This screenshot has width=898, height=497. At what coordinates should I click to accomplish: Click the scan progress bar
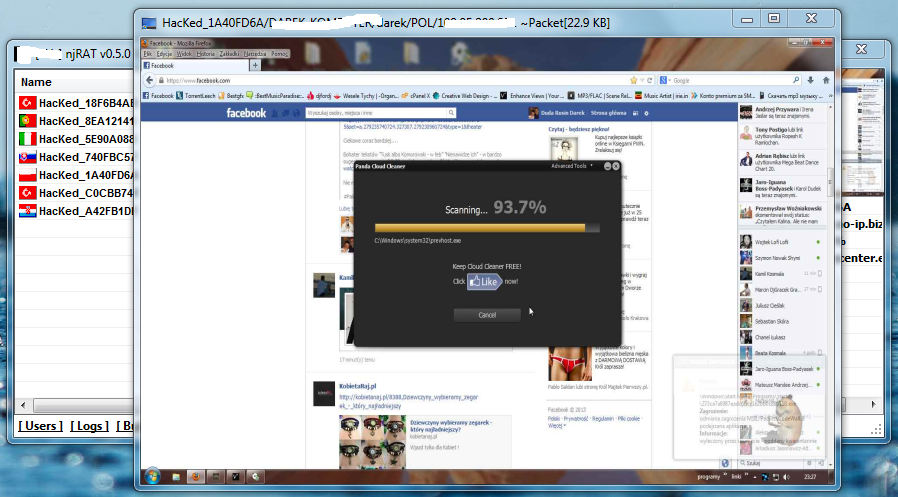tap(487, 228)
